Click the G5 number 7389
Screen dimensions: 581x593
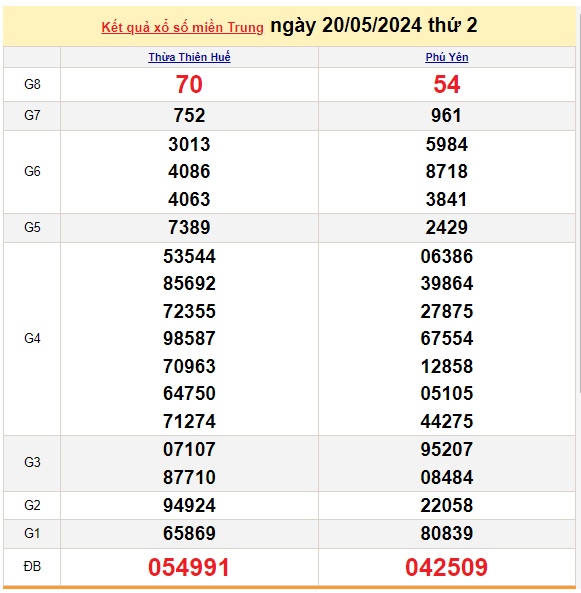pyautogui.click(x=189, y=227)
